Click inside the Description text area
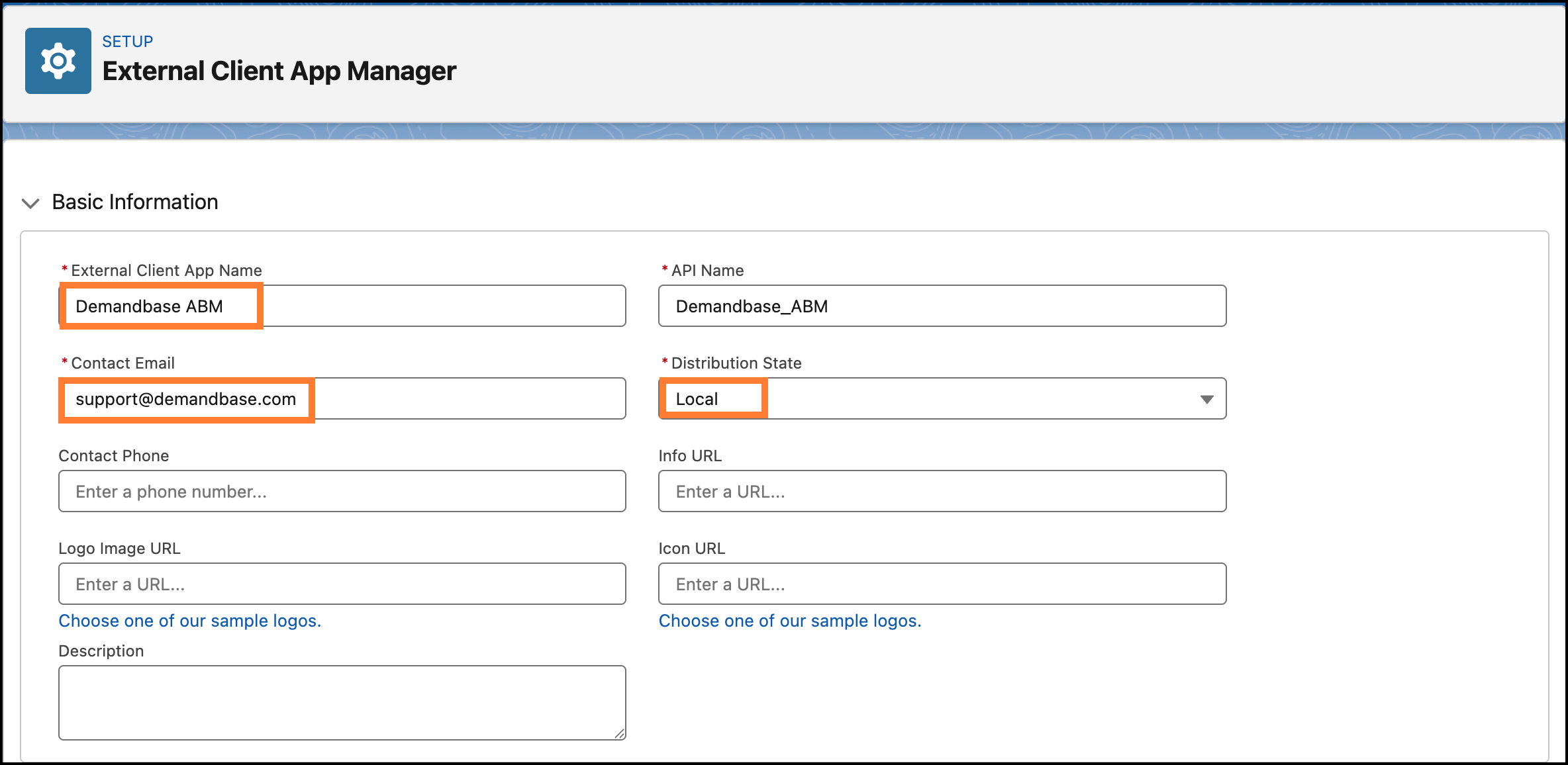 pos(342,701)
